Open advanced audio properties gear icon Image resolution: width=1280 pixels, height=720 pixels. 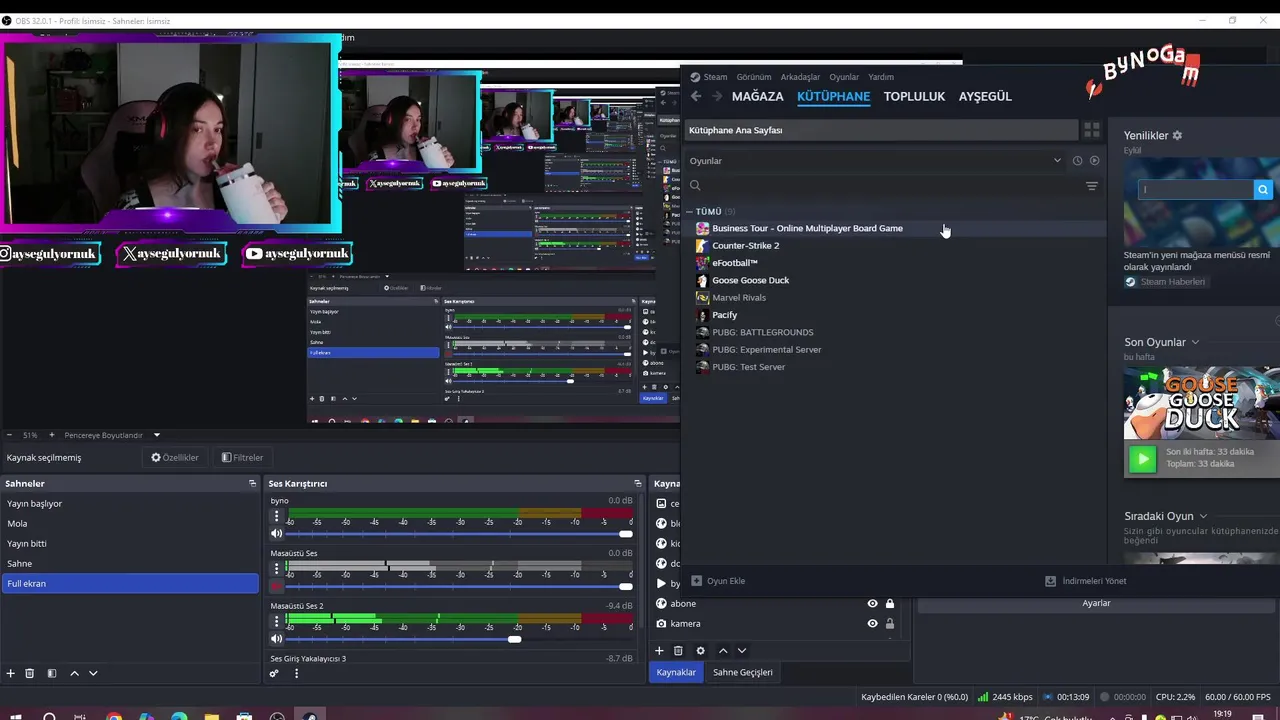tap(274, 674)
